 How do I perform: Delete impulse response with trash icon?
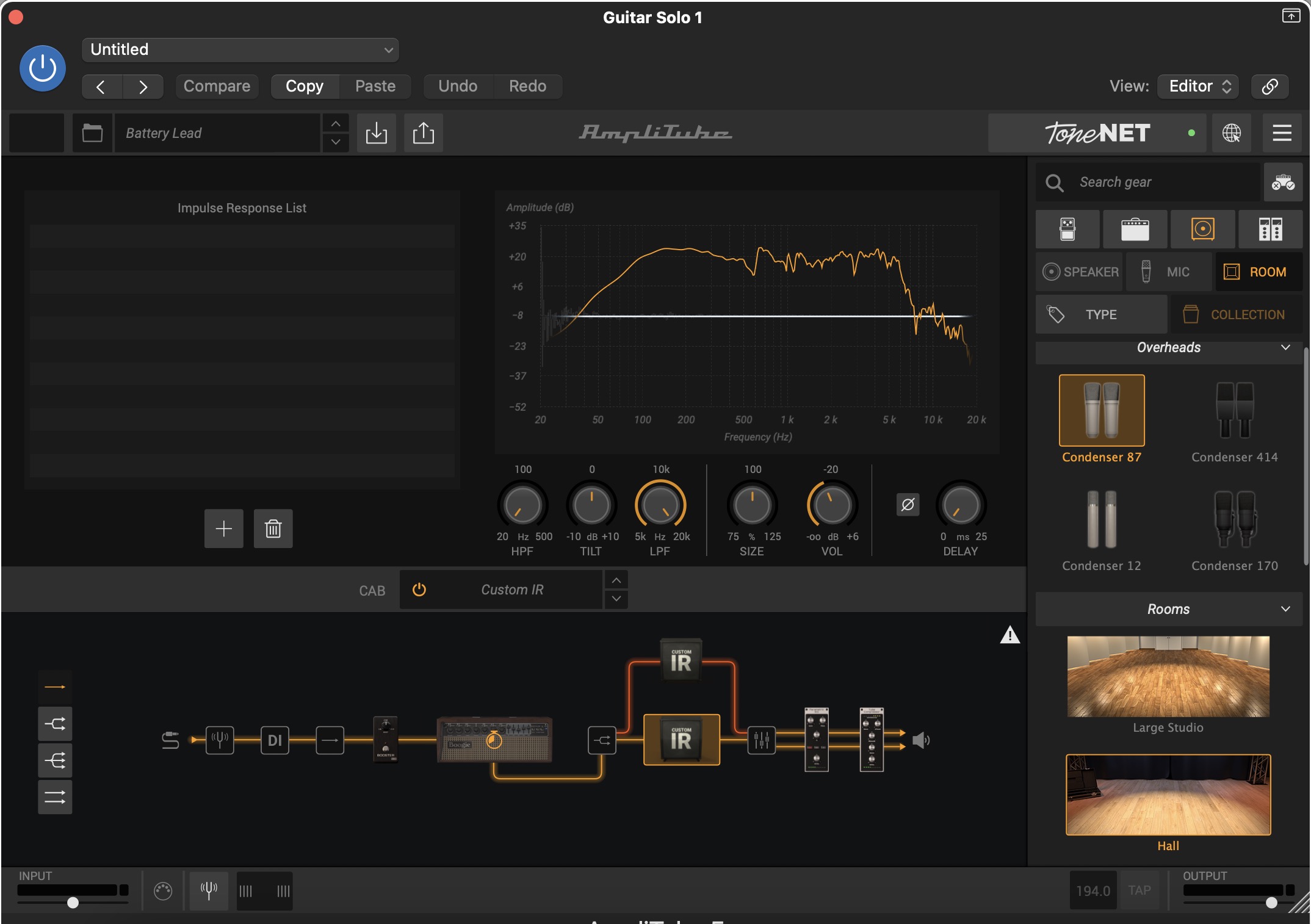point(273,529)
